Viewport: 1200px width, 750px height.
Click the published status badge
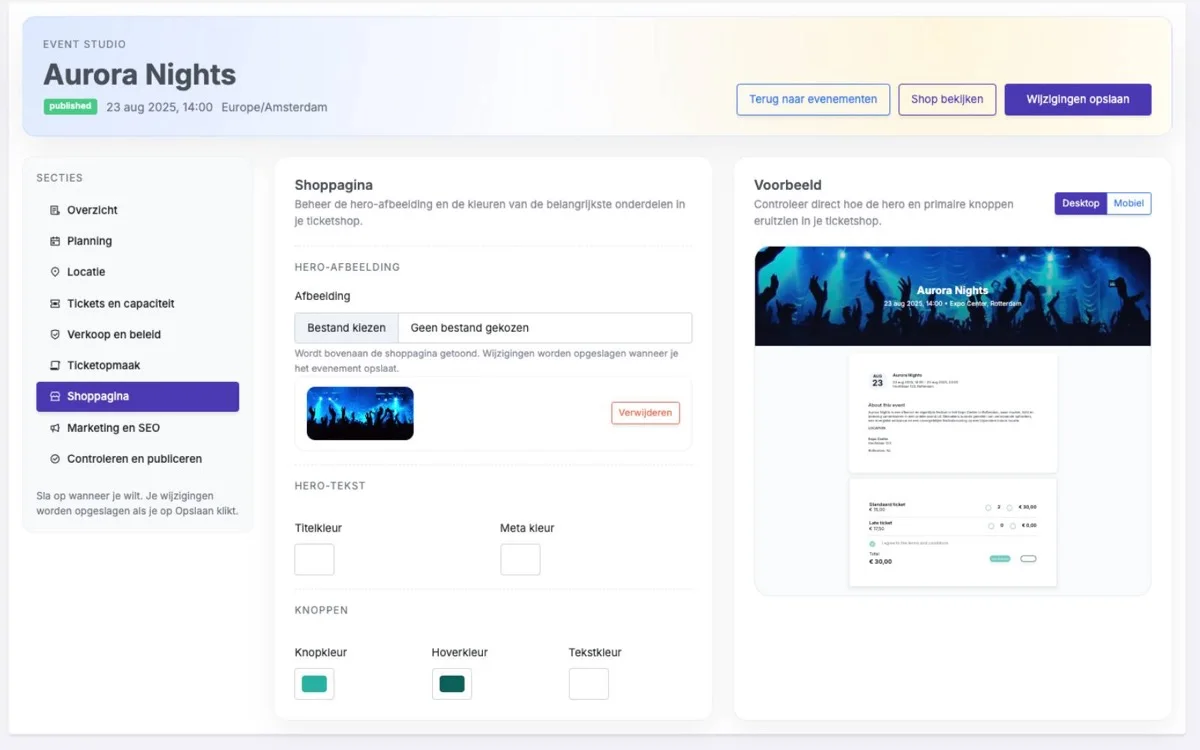pos(70,106)
